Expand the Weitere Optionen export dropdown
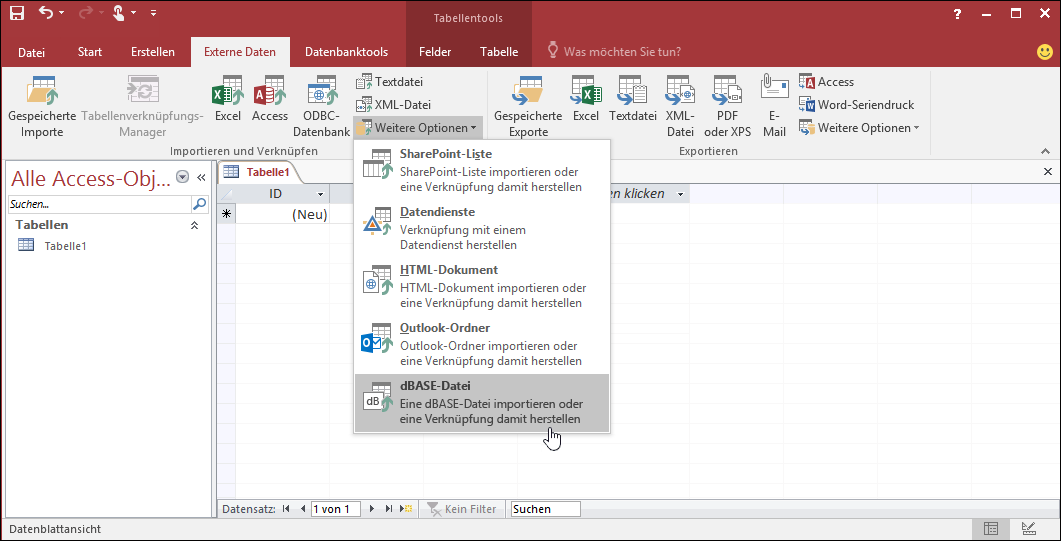Image resolution: width=1061 pixels, height=541 pixels. (859, 128)
